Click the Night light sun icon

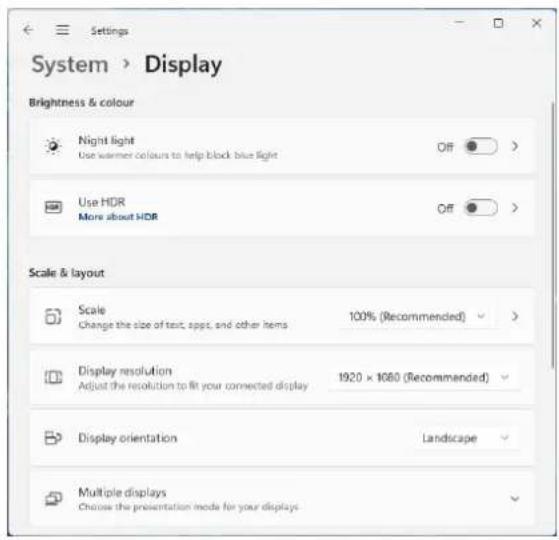point(53,146)
